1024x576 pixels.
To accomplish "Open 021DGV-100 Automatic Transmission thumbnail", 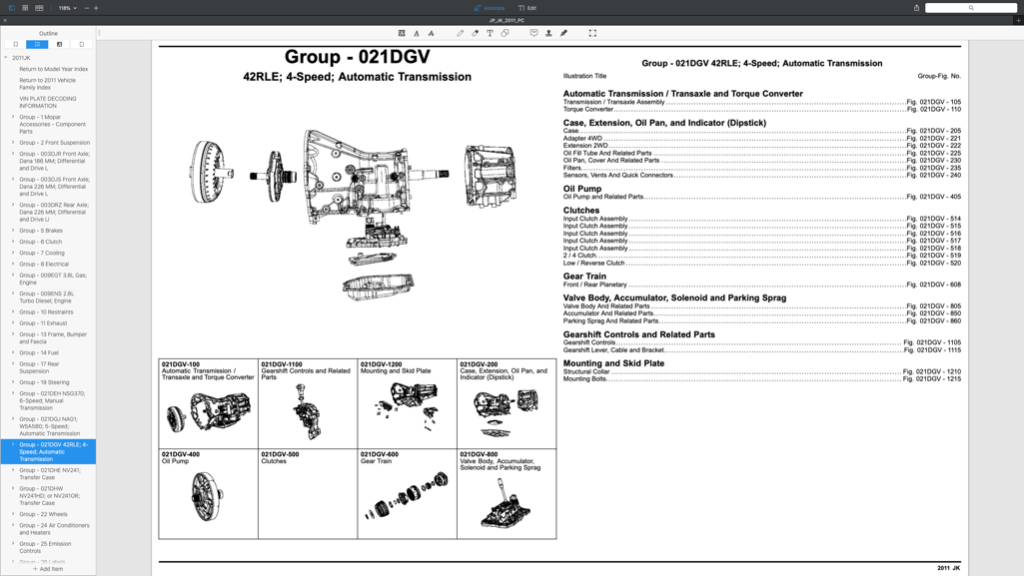I will [x=208, y=404].
